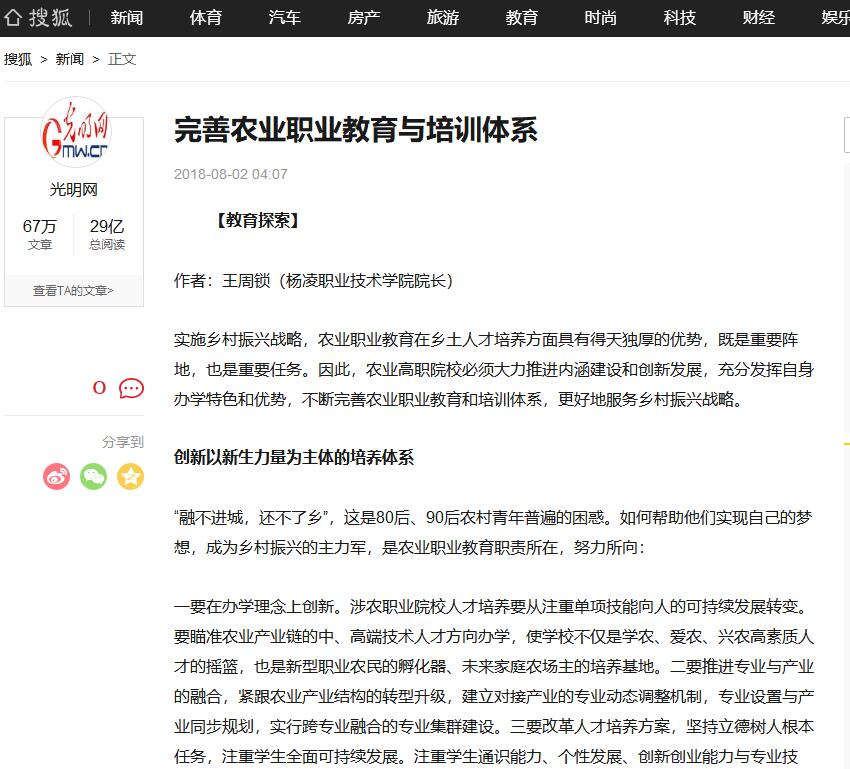Click 新闻 breadcrumb link
Image resolution: width=850 pixels, height=769 pixels.
[x=70, y=59]
